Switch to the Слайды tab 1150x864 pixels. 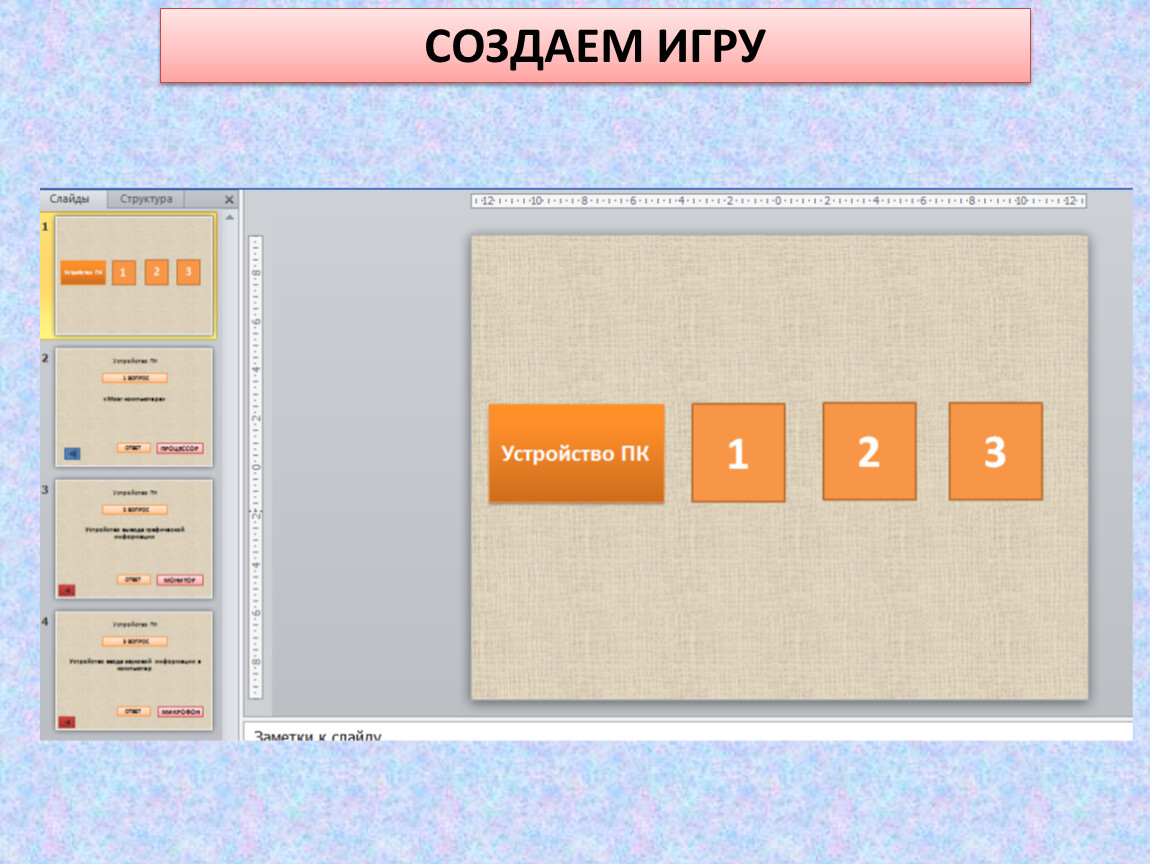point(70,199)
